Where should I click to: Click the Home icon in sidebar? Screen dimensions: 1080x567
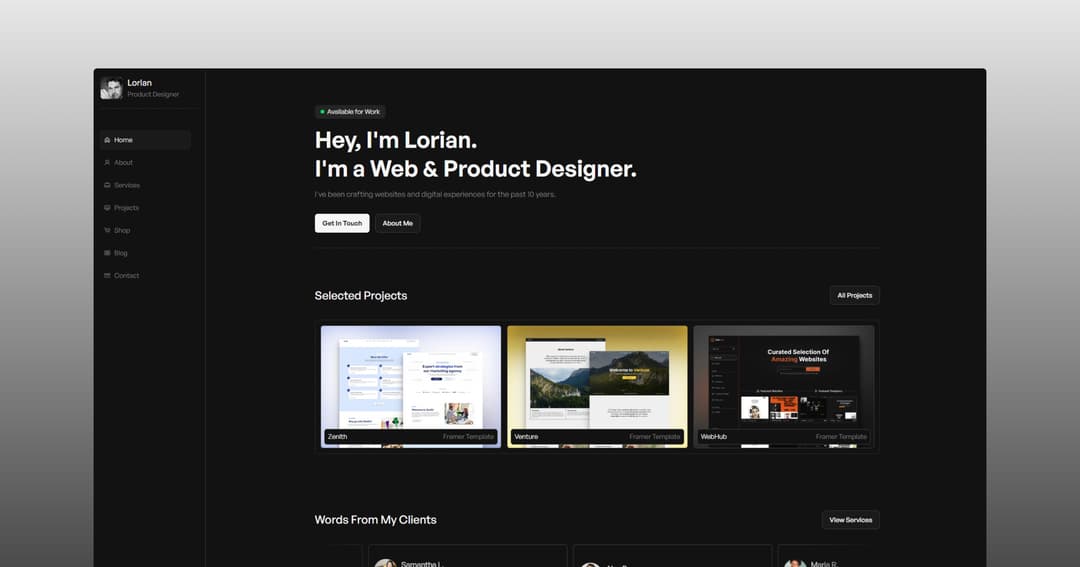[x=107, y=140]
